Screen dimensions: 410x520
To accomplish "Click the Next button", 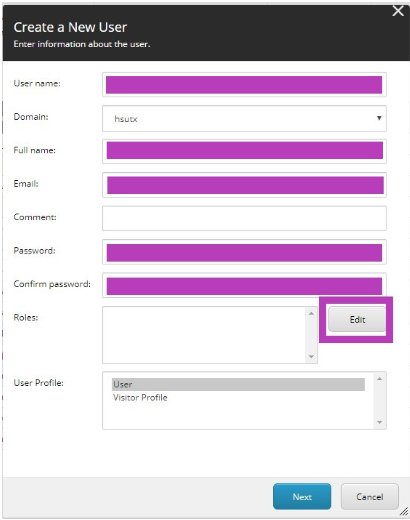I will click(302, 496).
